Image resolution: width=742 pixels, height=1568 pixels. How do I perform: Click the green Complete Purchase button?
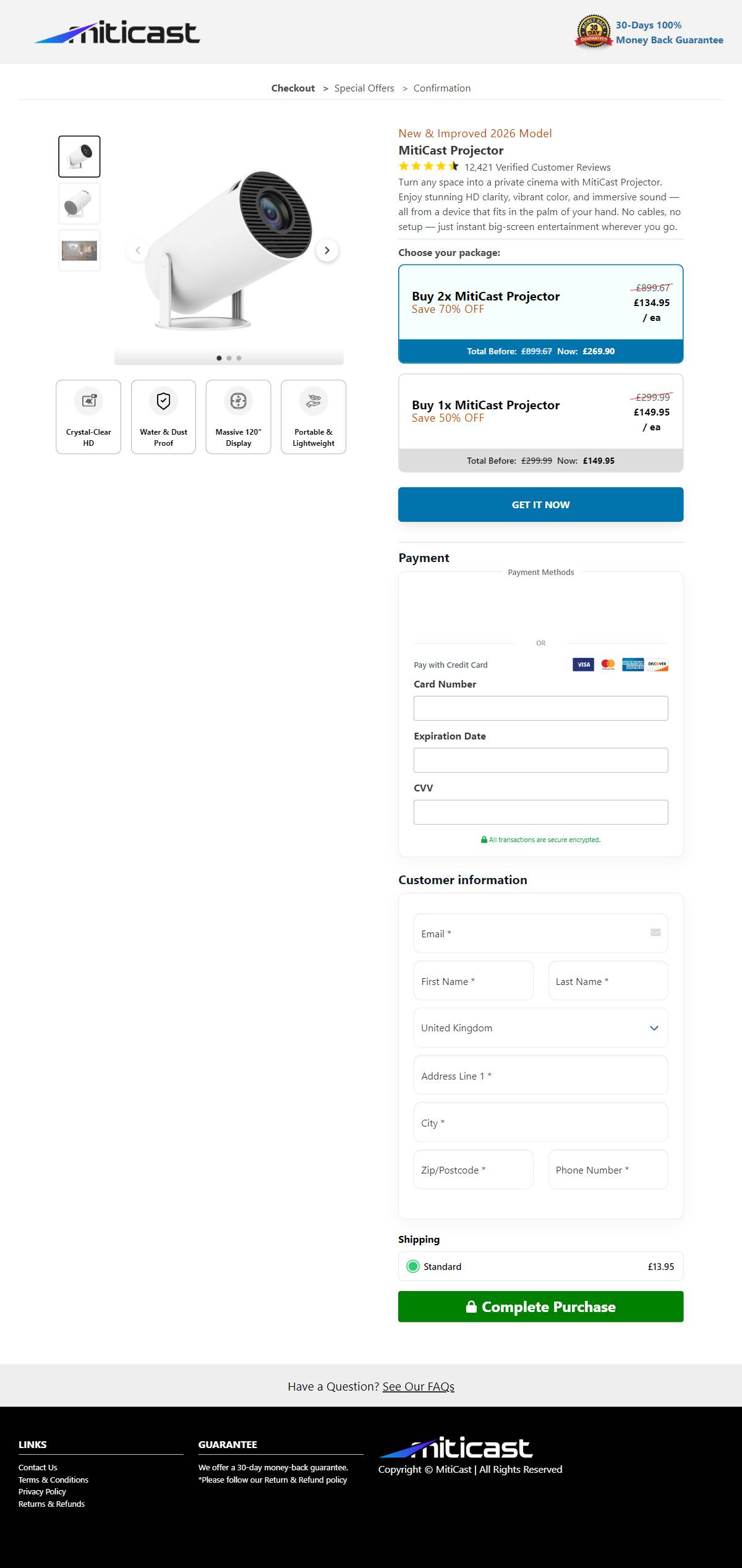tap(540, 1306)
